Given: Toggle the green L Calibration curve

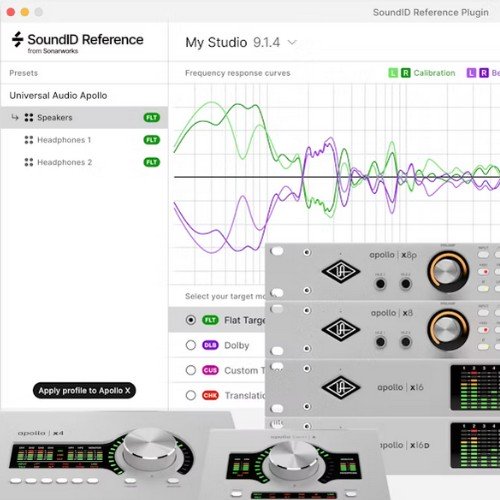Looking at the screenshot, I should click(x=393, y=73).
